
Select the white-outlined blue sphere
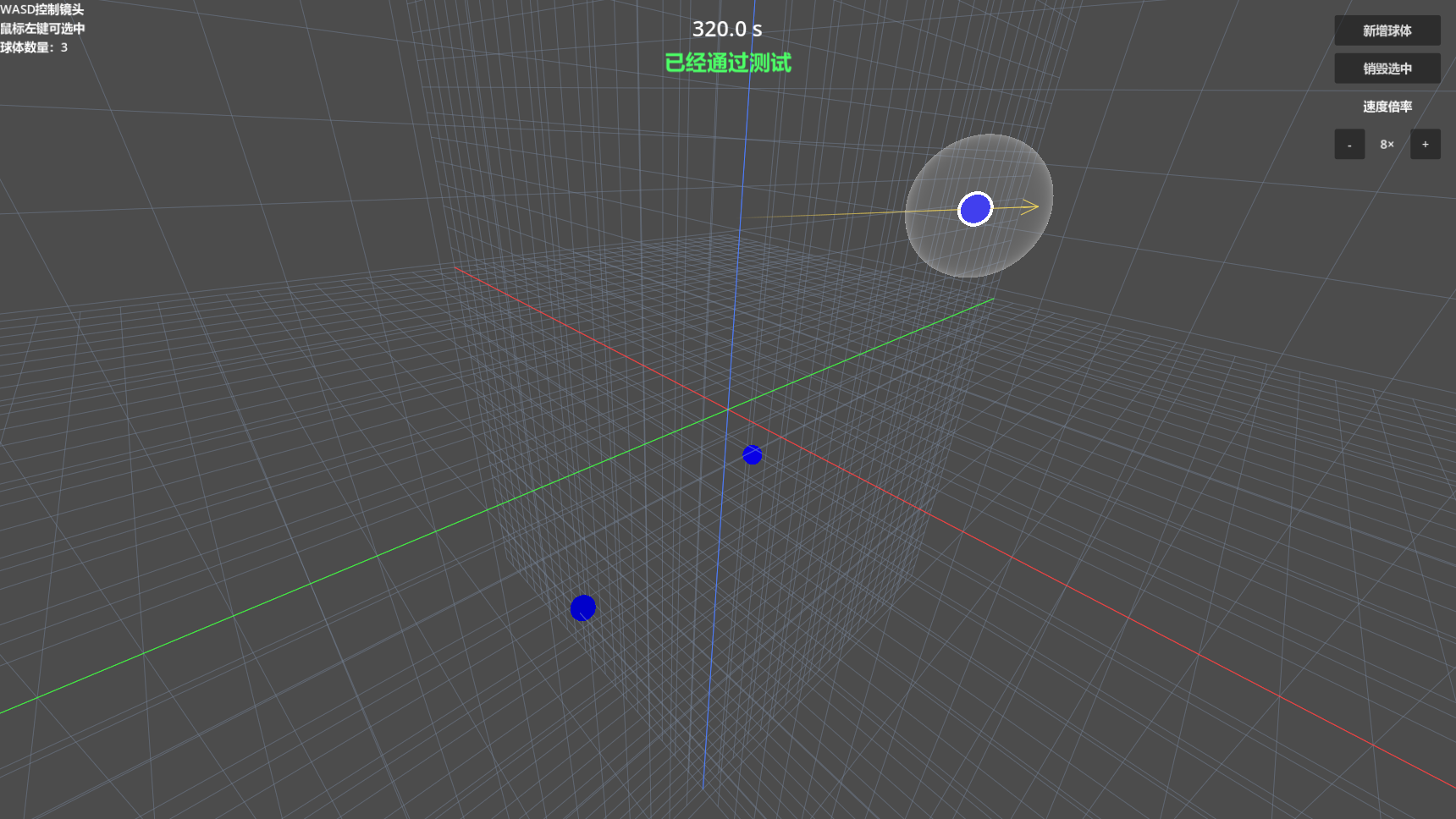[975, 209]
